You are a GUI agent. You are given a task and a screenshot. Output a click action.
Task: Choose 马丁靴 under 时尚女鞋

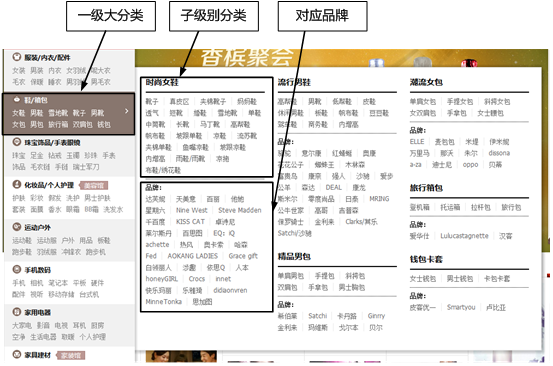[210, 124]
